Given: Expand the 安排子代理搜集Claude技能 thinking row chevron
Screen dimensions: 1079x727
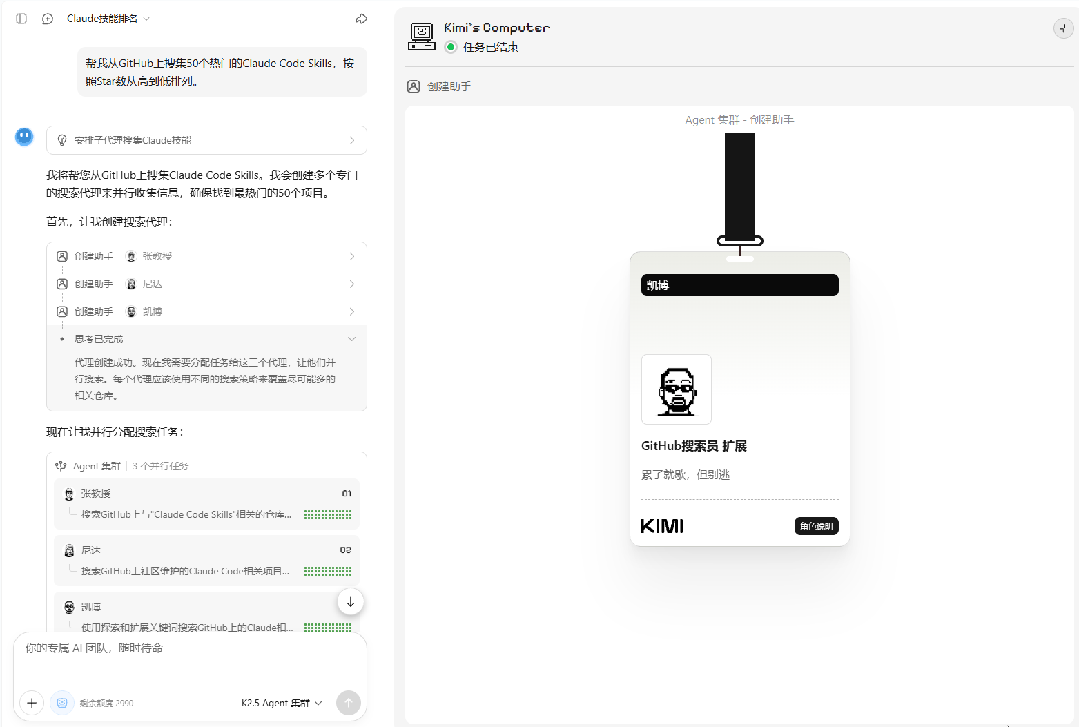Looking at the screenshot, I should (x=352, y=140).
